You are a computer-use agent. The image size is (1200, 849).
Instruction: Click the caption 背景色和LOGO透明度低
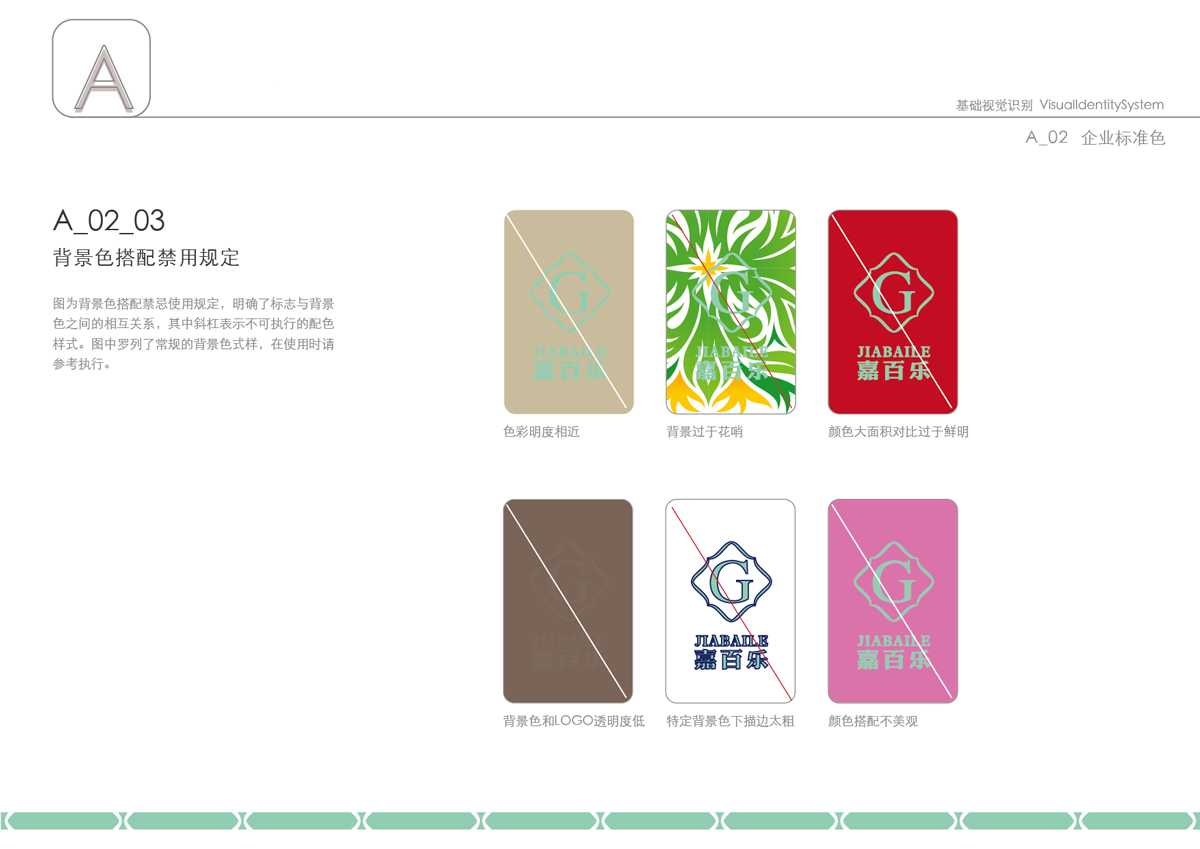pyautogui.click(x=573, y=721)
